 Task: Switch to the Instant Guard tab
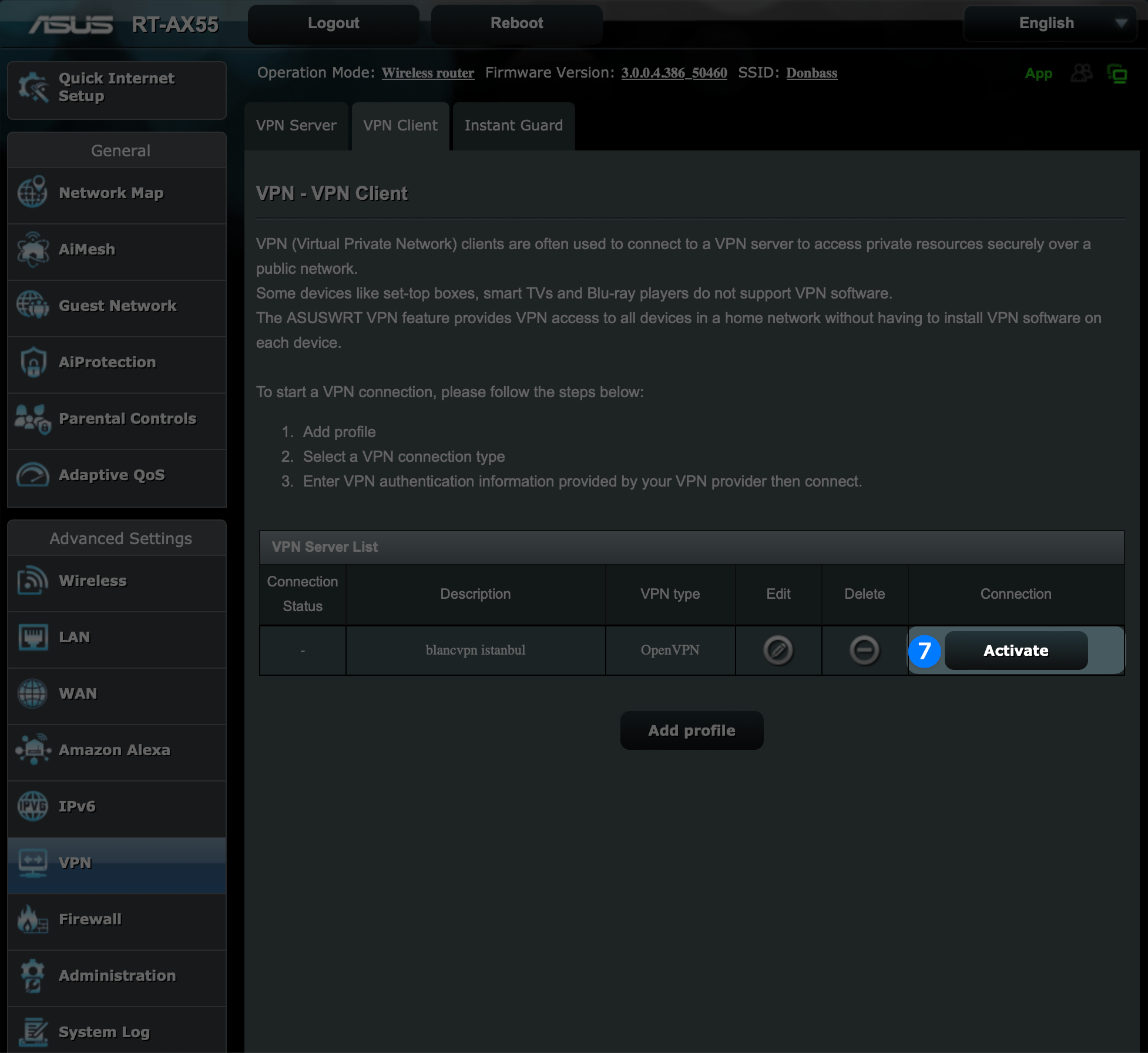[513, 126]
